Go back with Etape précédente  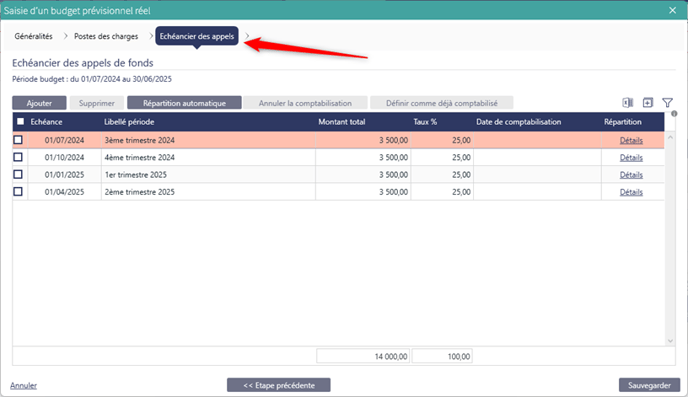279,385
